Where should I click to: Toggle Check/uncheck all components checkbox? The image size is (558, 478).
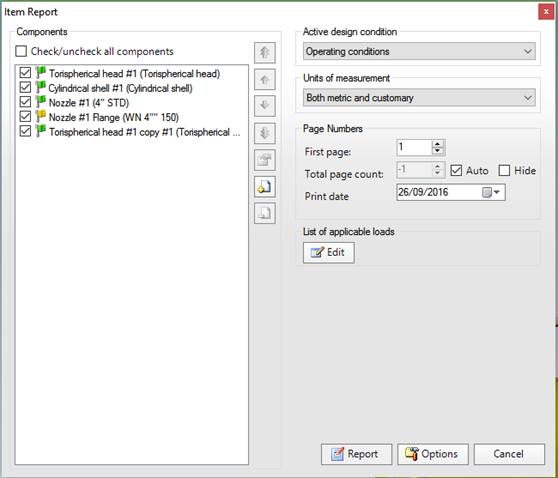coord(21,51)
